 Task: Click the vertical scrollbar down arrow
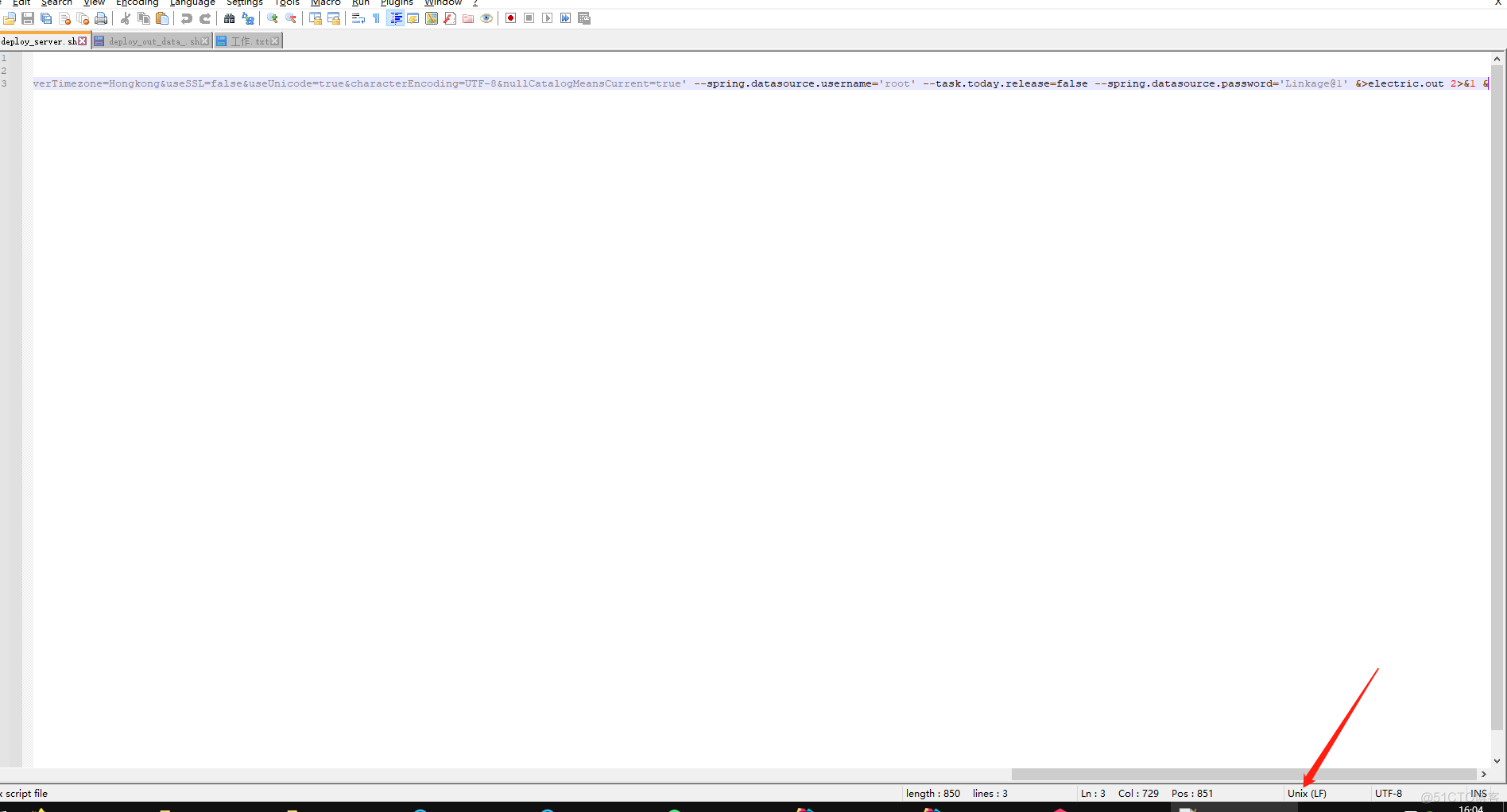click(1497, 761)
